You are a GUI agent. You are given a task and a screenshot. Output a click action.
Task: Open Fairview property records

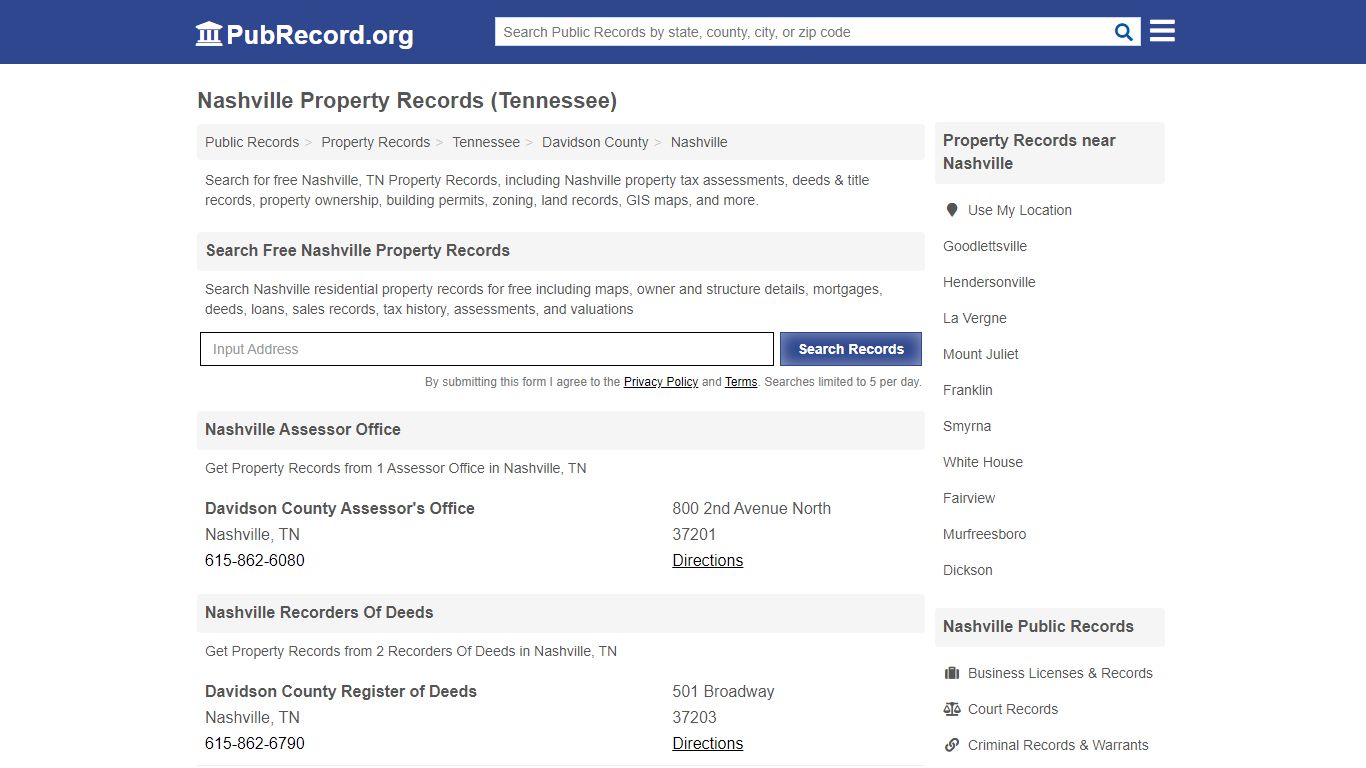pyautogui.click(x=969, y=498)
